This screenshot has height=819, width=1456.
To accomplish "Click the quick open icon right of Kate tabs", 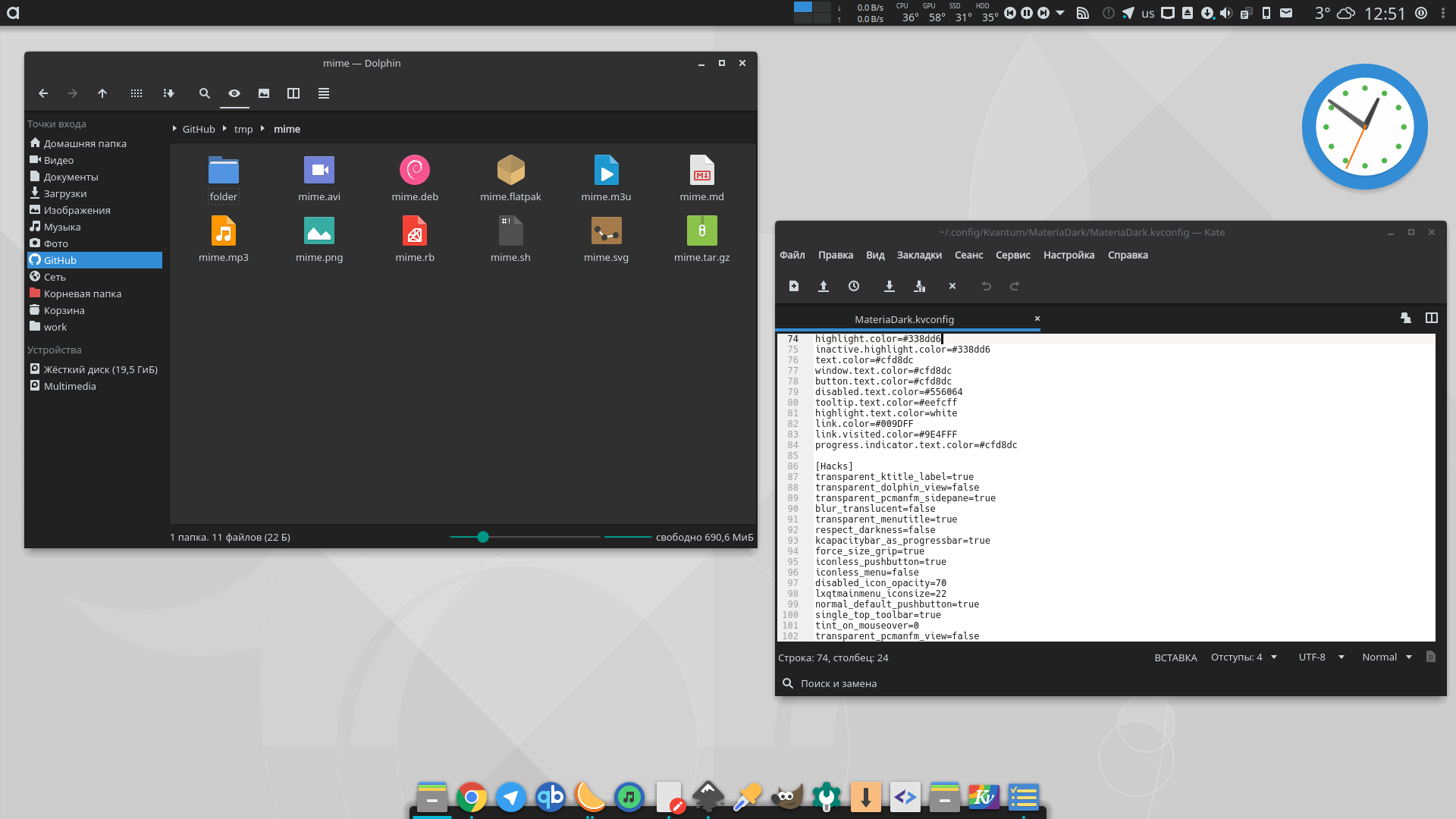I will (x=1406, y=318).
